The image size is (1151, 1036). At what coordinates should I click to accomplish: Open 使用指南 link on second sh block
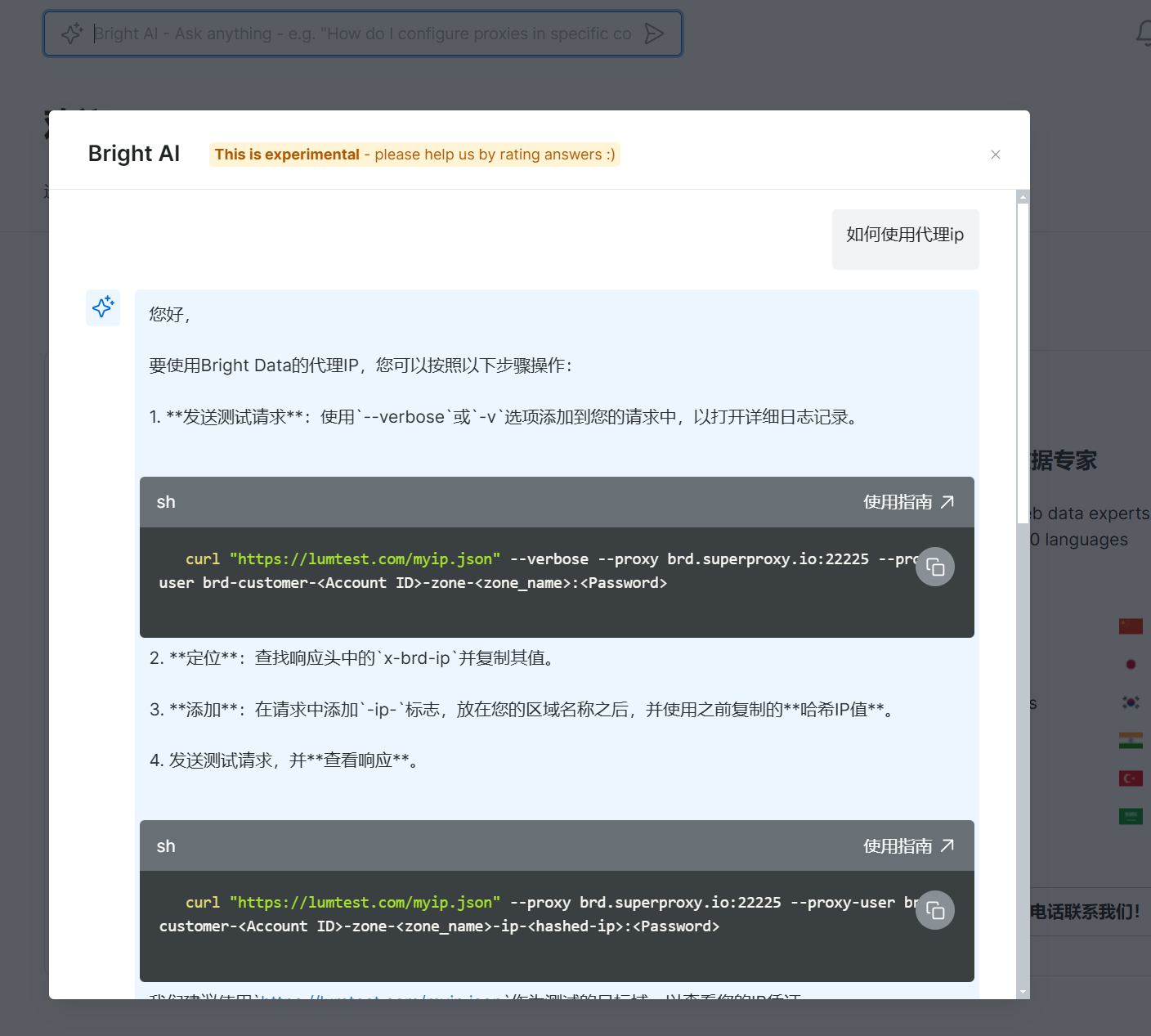(909, 846)
